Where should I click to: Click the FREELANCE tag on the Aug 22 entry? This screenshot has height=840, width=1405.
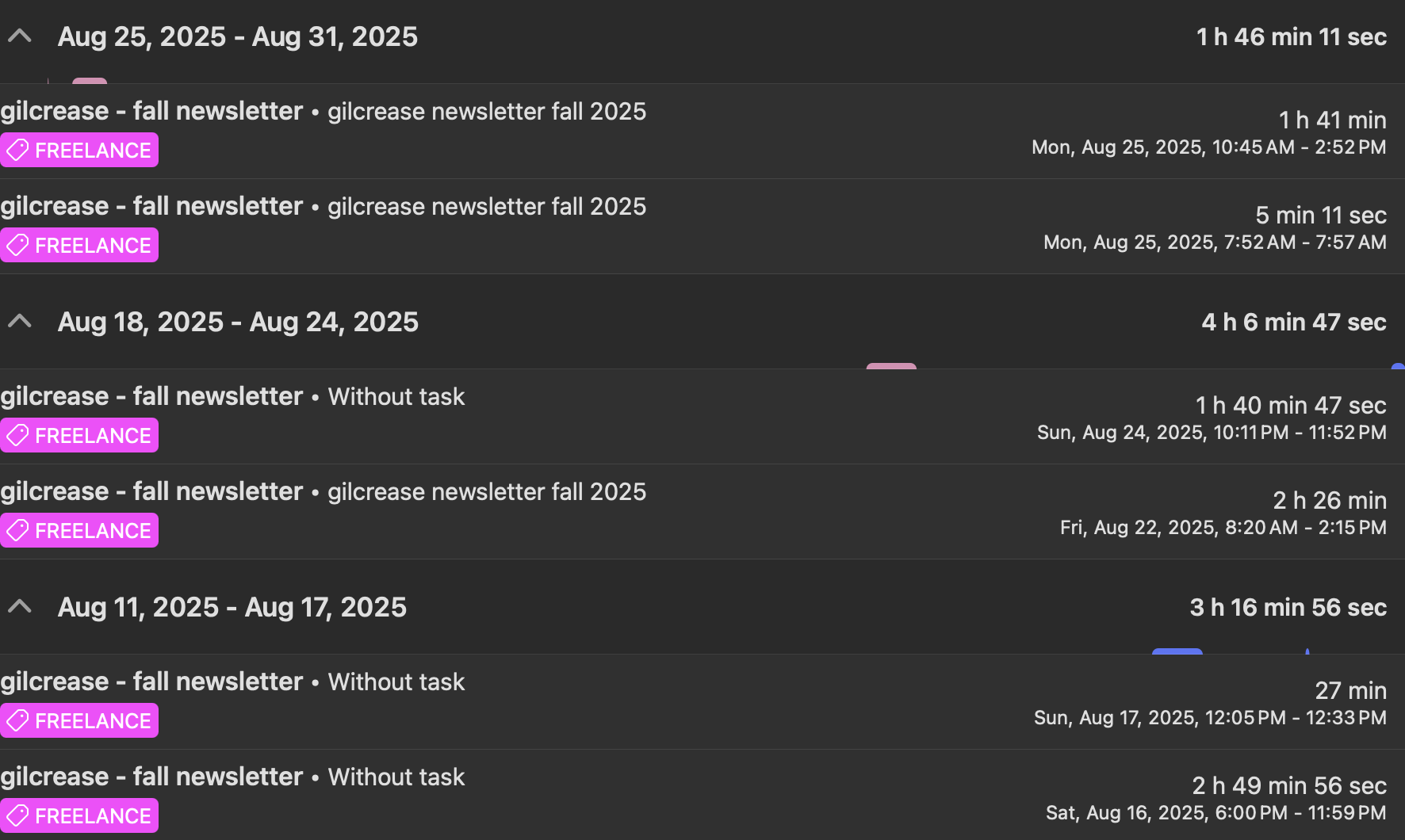click(79, 530)
